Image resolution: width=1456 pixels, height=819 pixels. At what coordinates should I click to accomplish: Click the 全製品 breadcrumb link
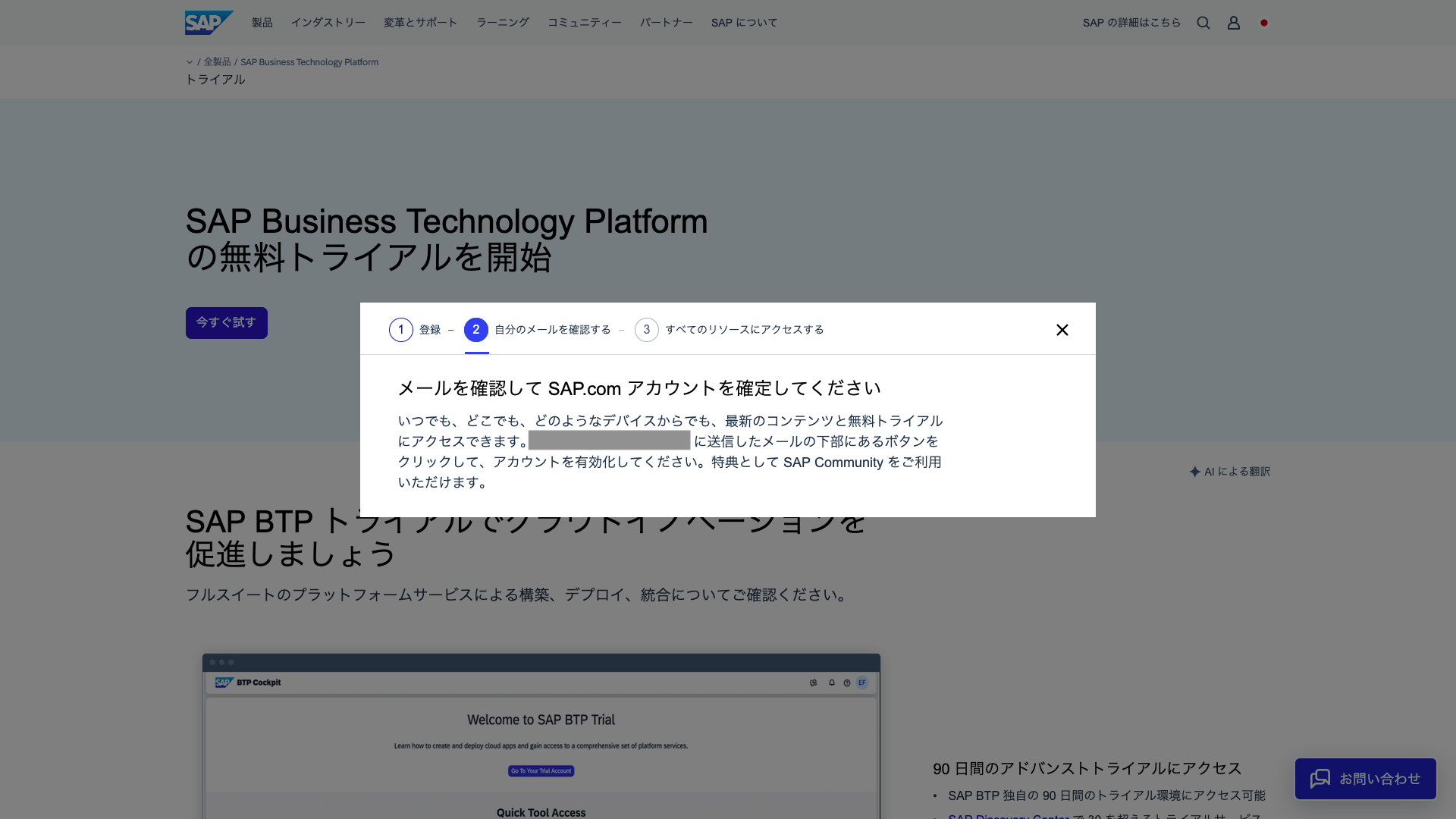click(217, 62)
